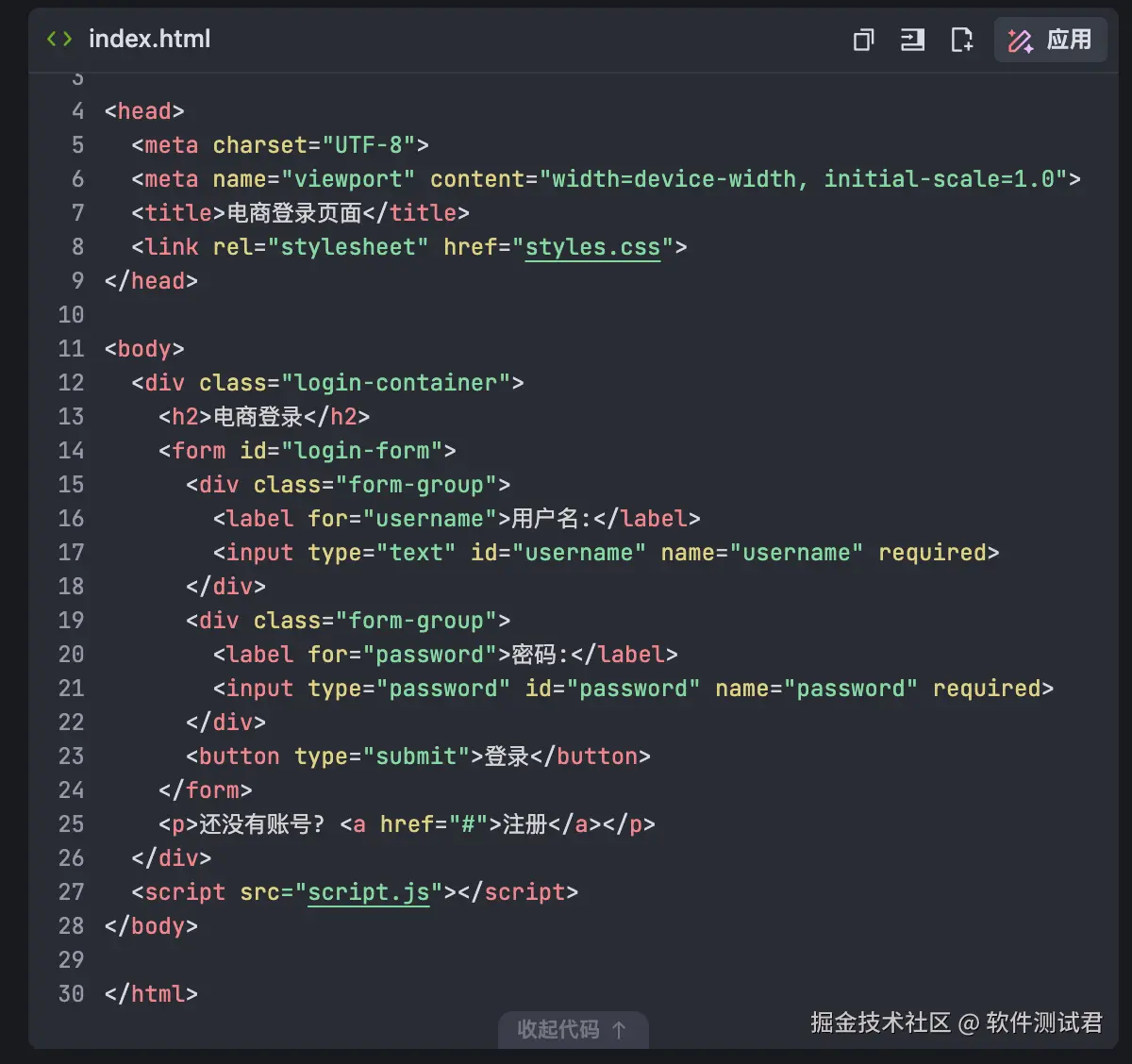Viewport: 1132px width, 1064px height.
Task: Click the insert-at-cursor icon
Action: click(x=912, y=40)
